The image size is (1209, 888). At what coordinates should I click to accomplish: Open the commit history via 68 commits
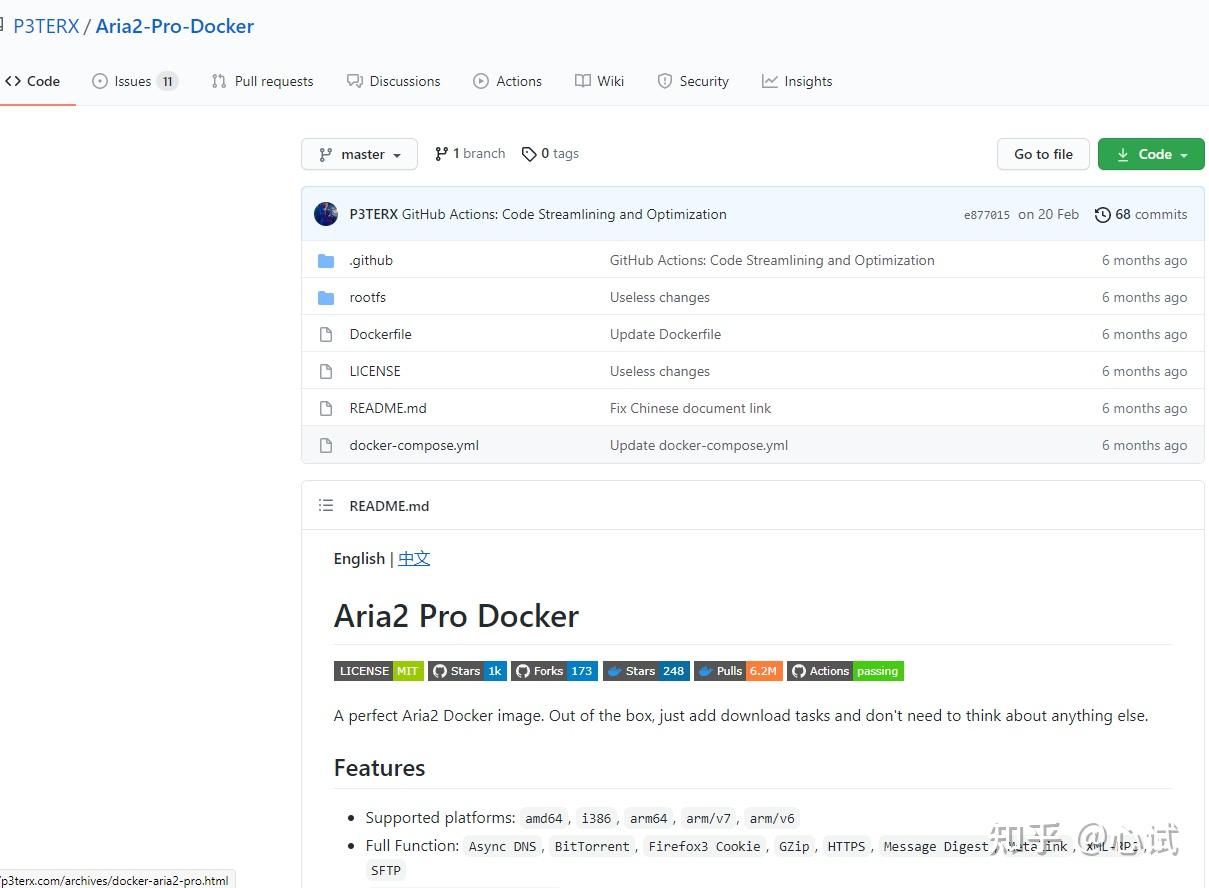click(1140, 214)
